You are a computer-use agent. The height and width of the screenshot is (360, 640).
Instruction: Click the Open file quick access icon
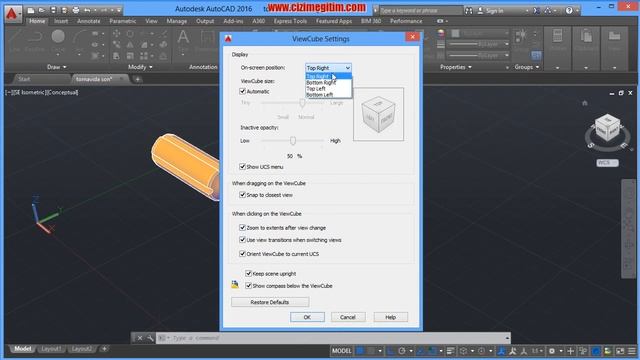click(x=42, y=10)
